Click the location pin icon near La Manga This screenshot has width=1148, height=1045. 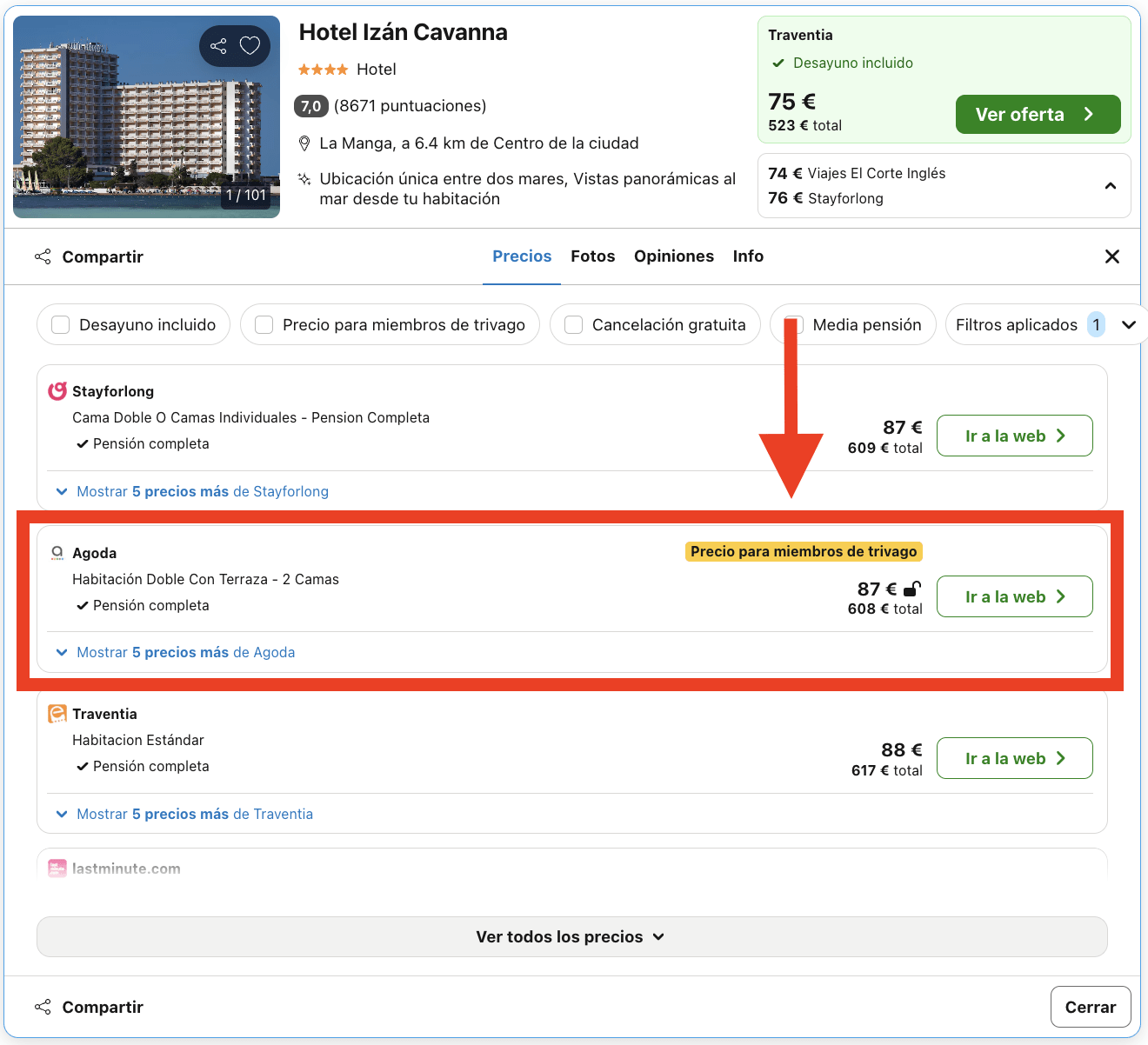[304, 143]
